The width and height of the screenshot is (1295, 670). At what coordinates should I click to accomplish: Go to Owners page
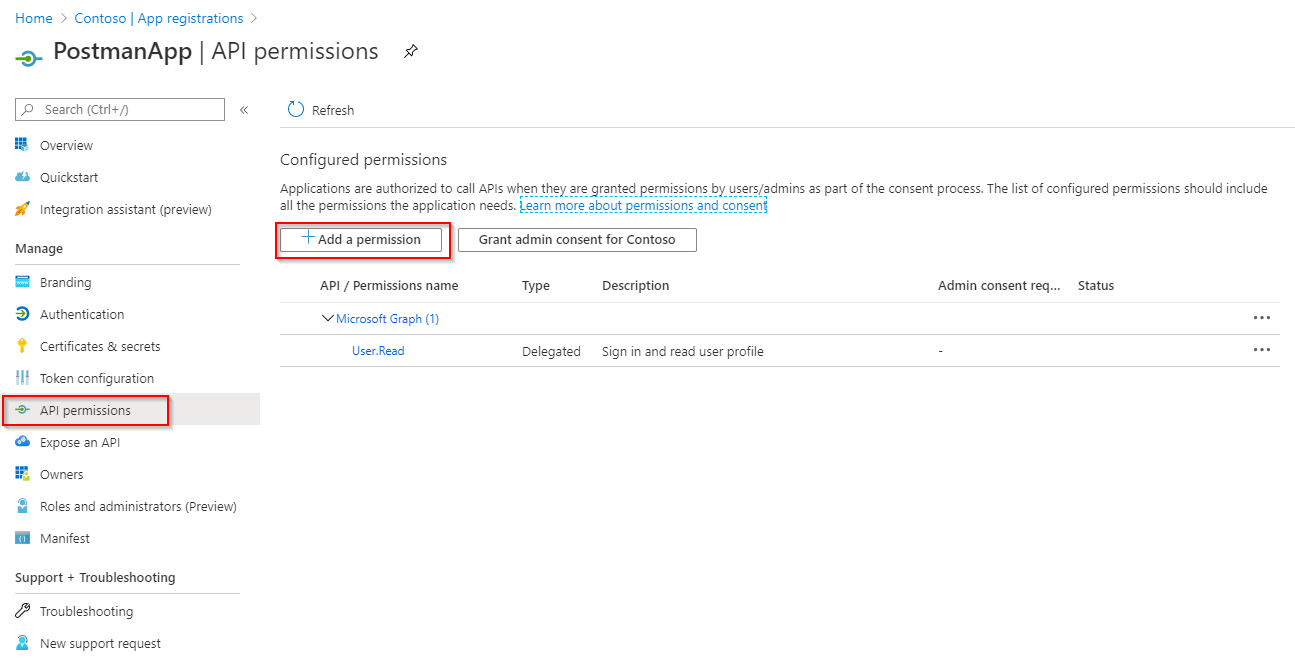[x=62, y=474]
